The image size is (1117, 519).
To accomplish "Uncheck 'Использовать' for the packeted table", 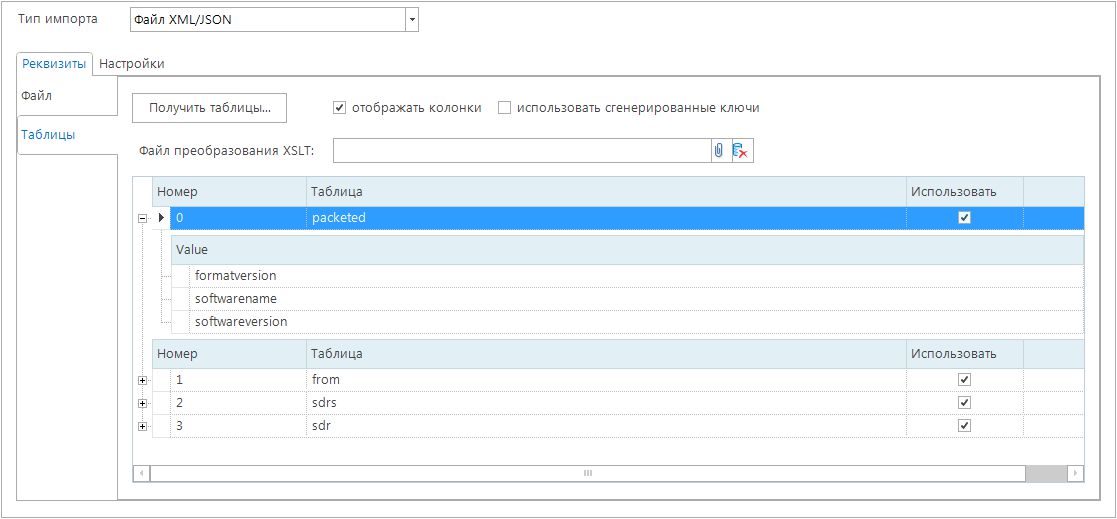I will point(964,218).
